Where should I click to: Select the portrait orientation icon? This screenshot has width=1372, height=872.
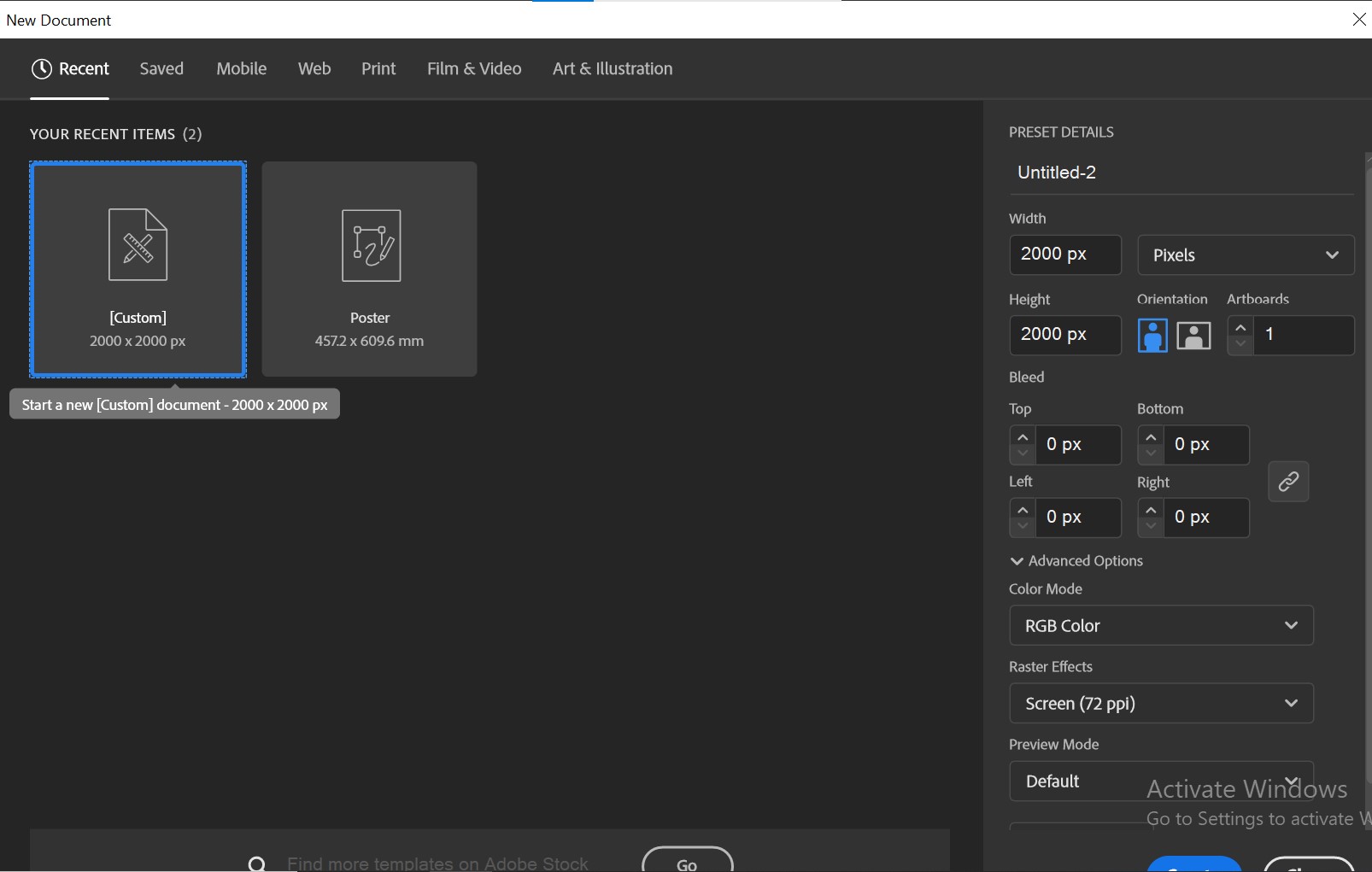coord(1152,336)
